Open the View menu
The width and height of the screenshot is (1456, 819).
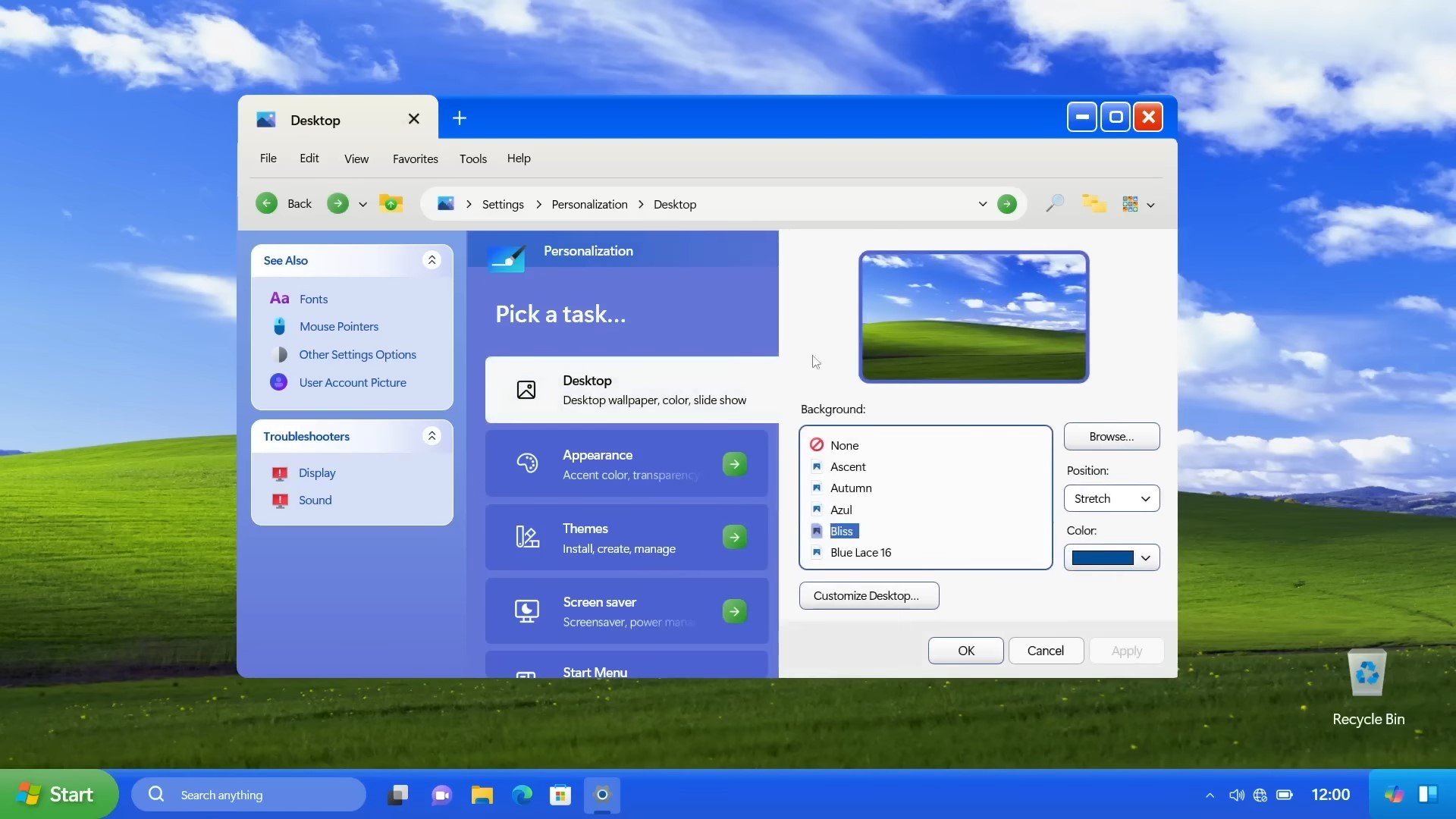[356, 158]
